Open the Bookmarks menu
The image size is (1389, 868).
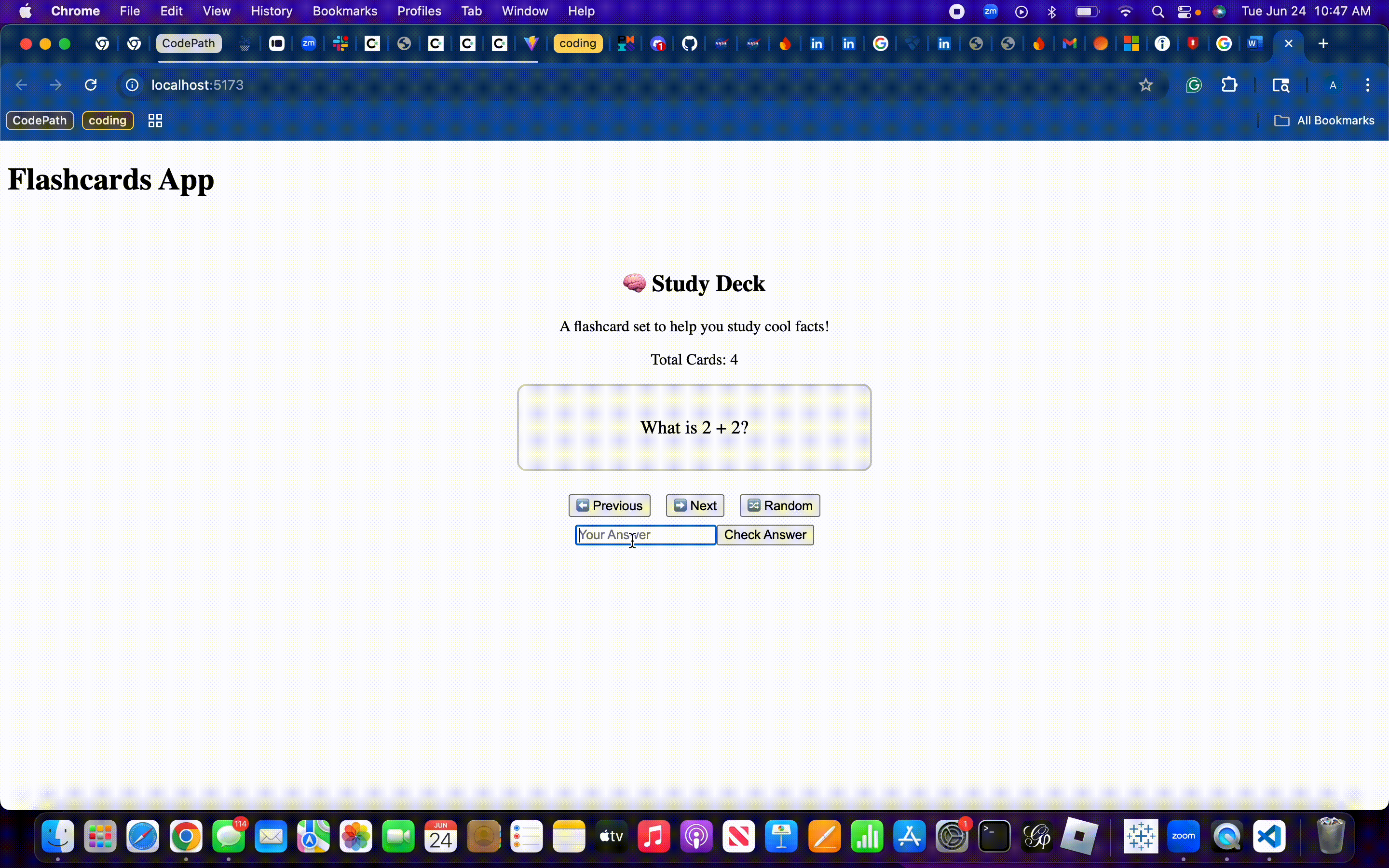[x=344, y=11]
